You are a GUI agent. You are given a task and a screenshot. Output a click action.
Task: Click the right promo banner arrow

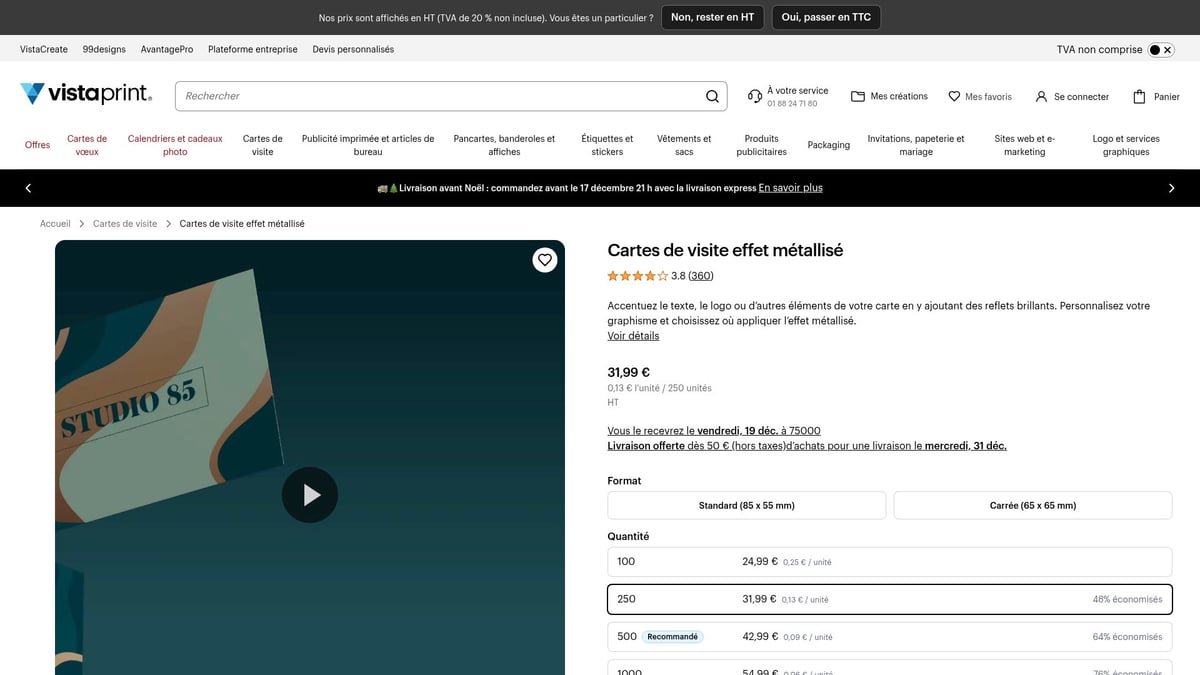point(1172,188)
